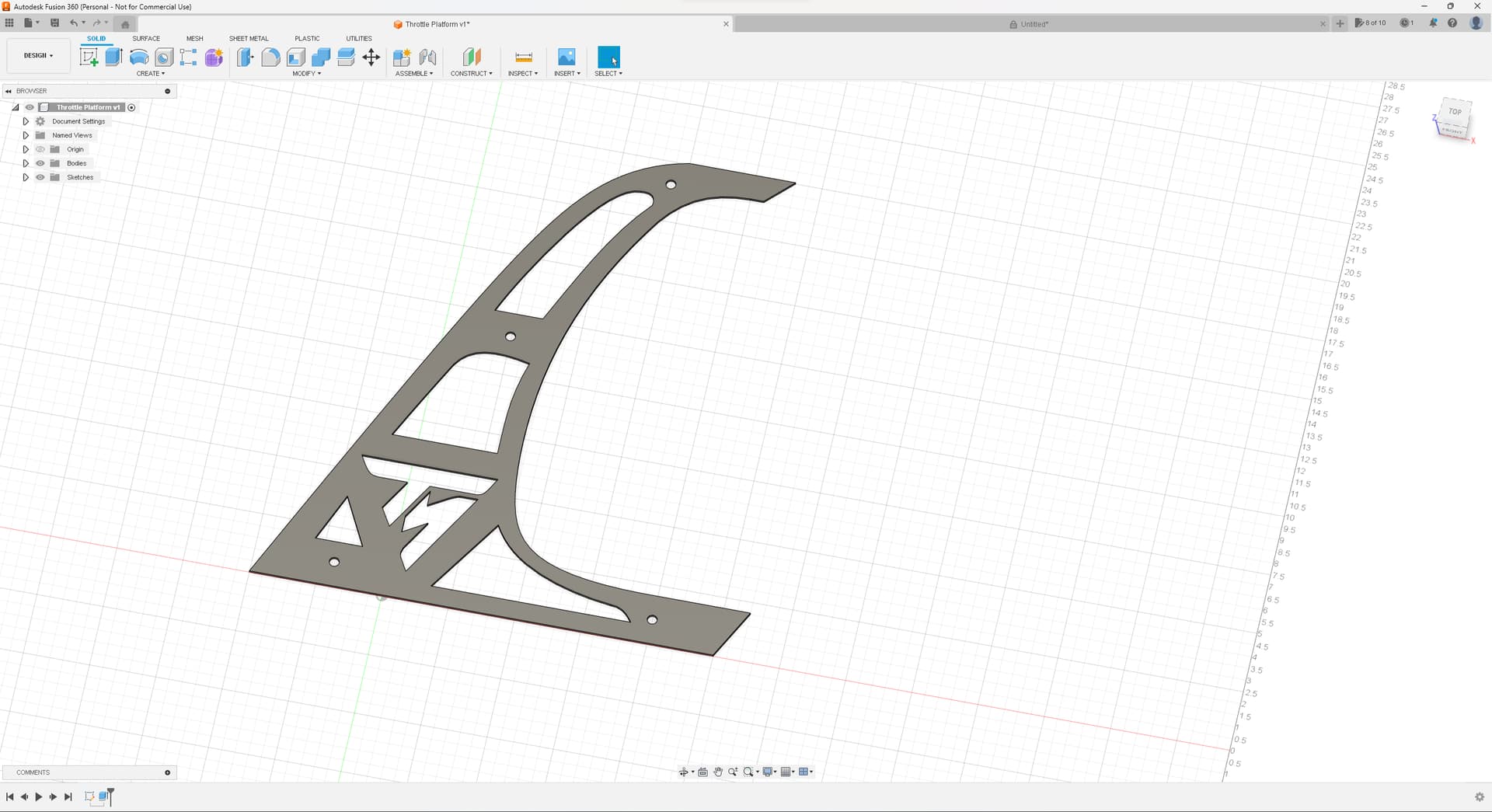This screenshot has width=1492, height=812.
Task: Select the Create Sketch tool
Action: pos(89,58)
